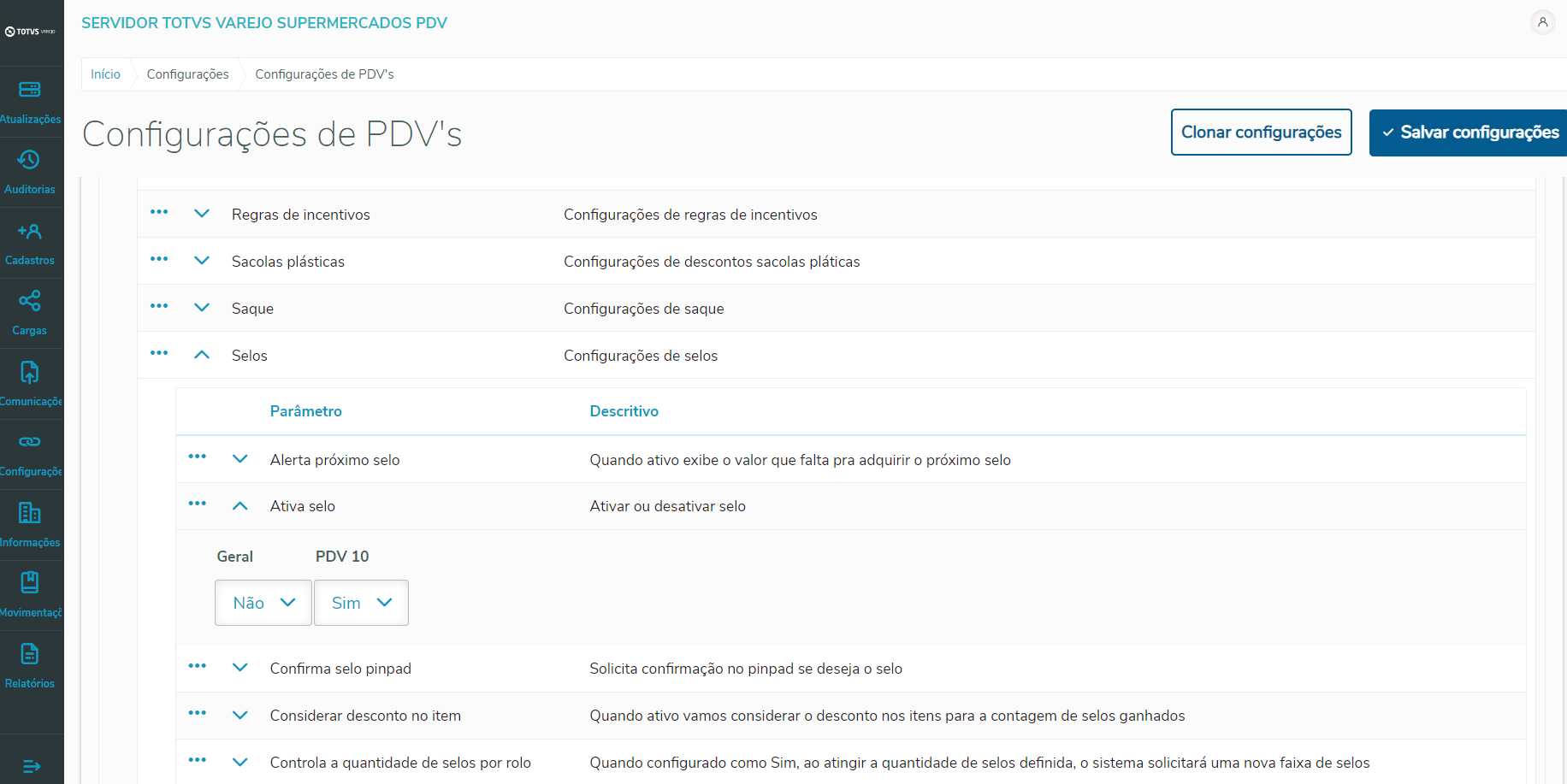This screenshot has height=784, width=1567.
Task: Sort by Descritivo column header
Action: tap(624, 411)
